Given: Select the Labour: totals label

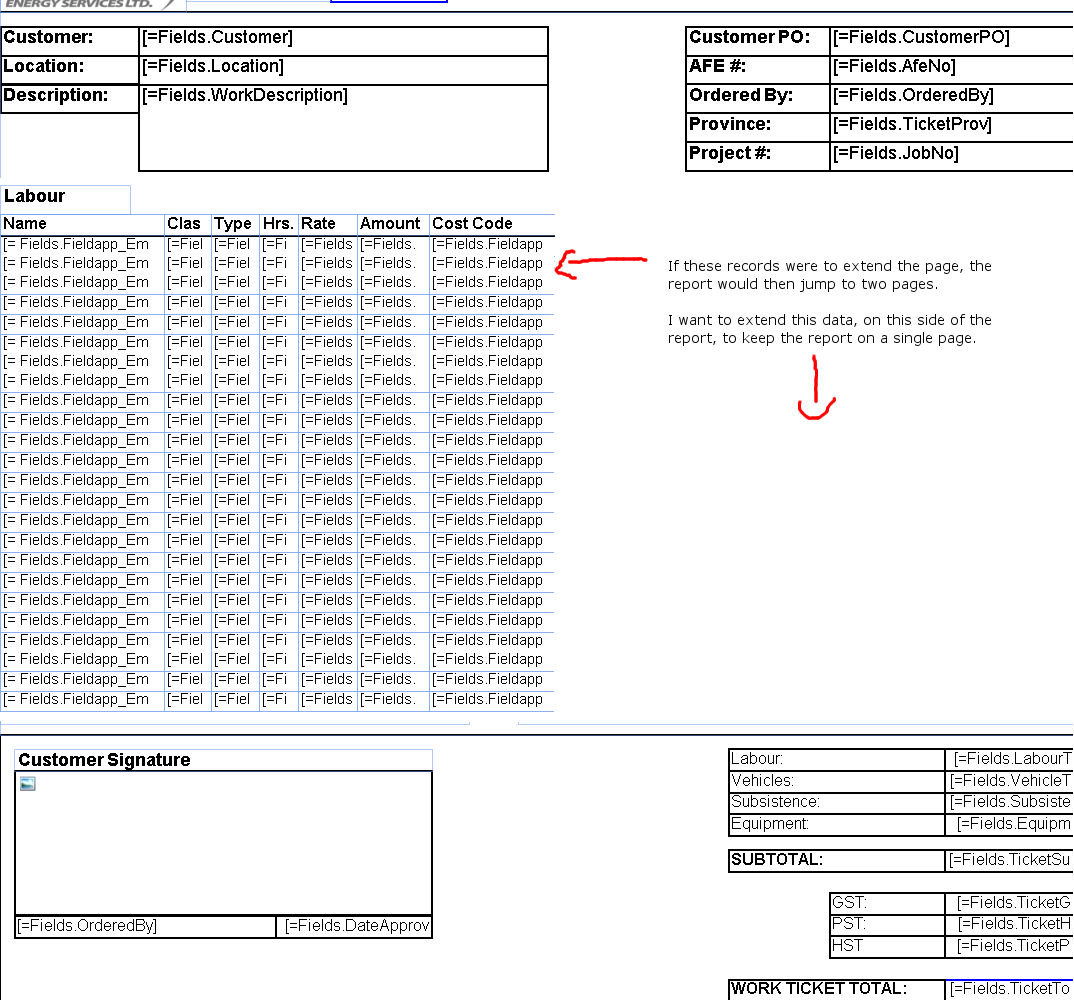Looking at the screenshot, I should click(836, 760).
